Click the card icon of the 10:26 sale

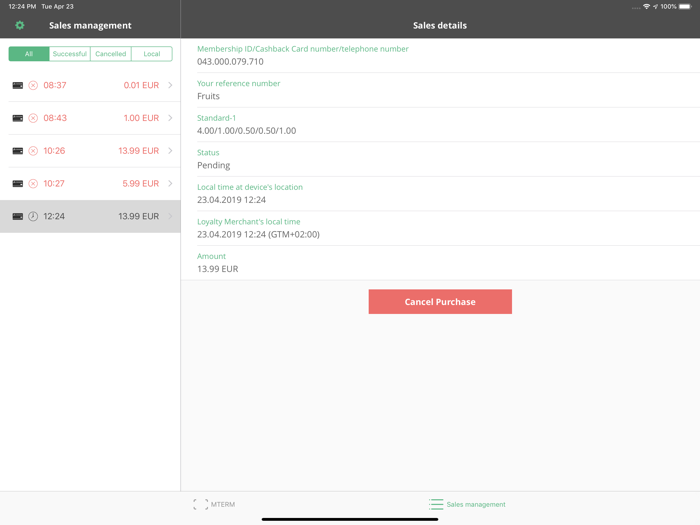tap(18, 151)
